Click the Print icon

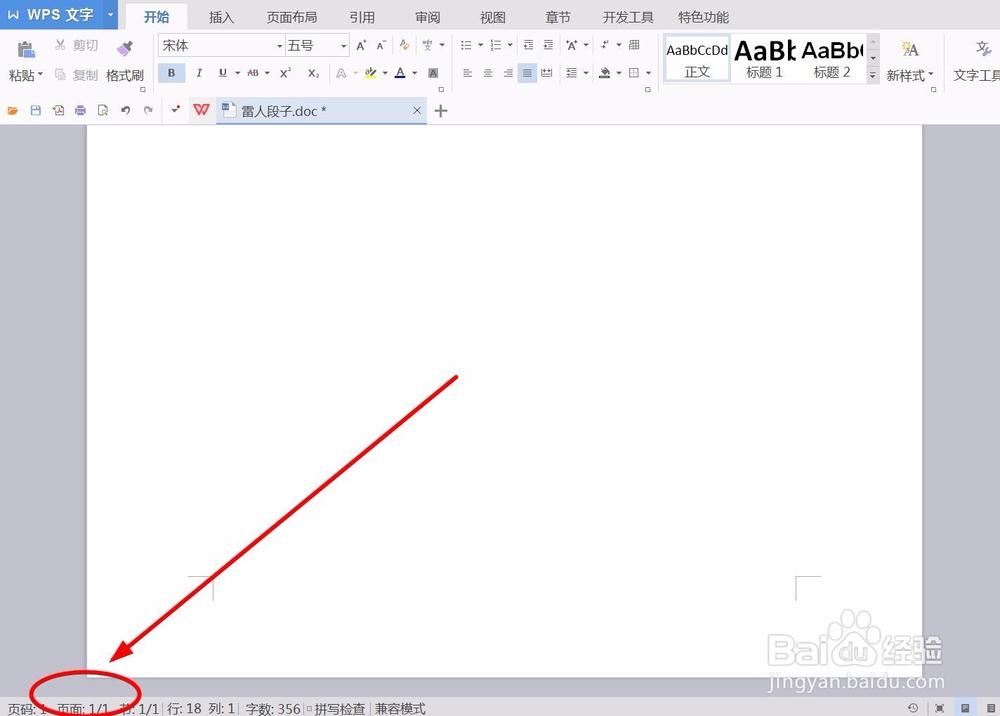[x=80, y=110]
